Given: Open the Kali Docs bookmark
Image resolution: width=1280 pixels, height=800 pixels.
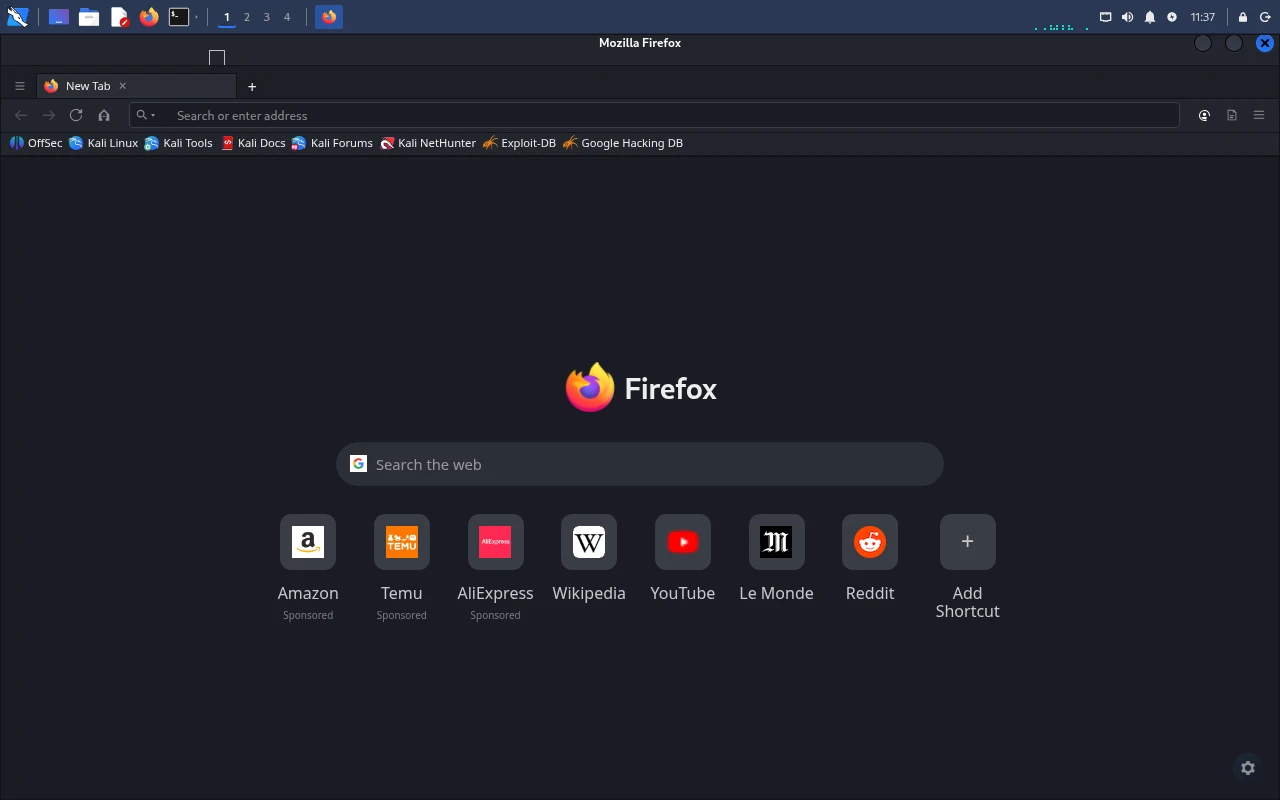Looking at the screenshot, I should coord(253,143).
